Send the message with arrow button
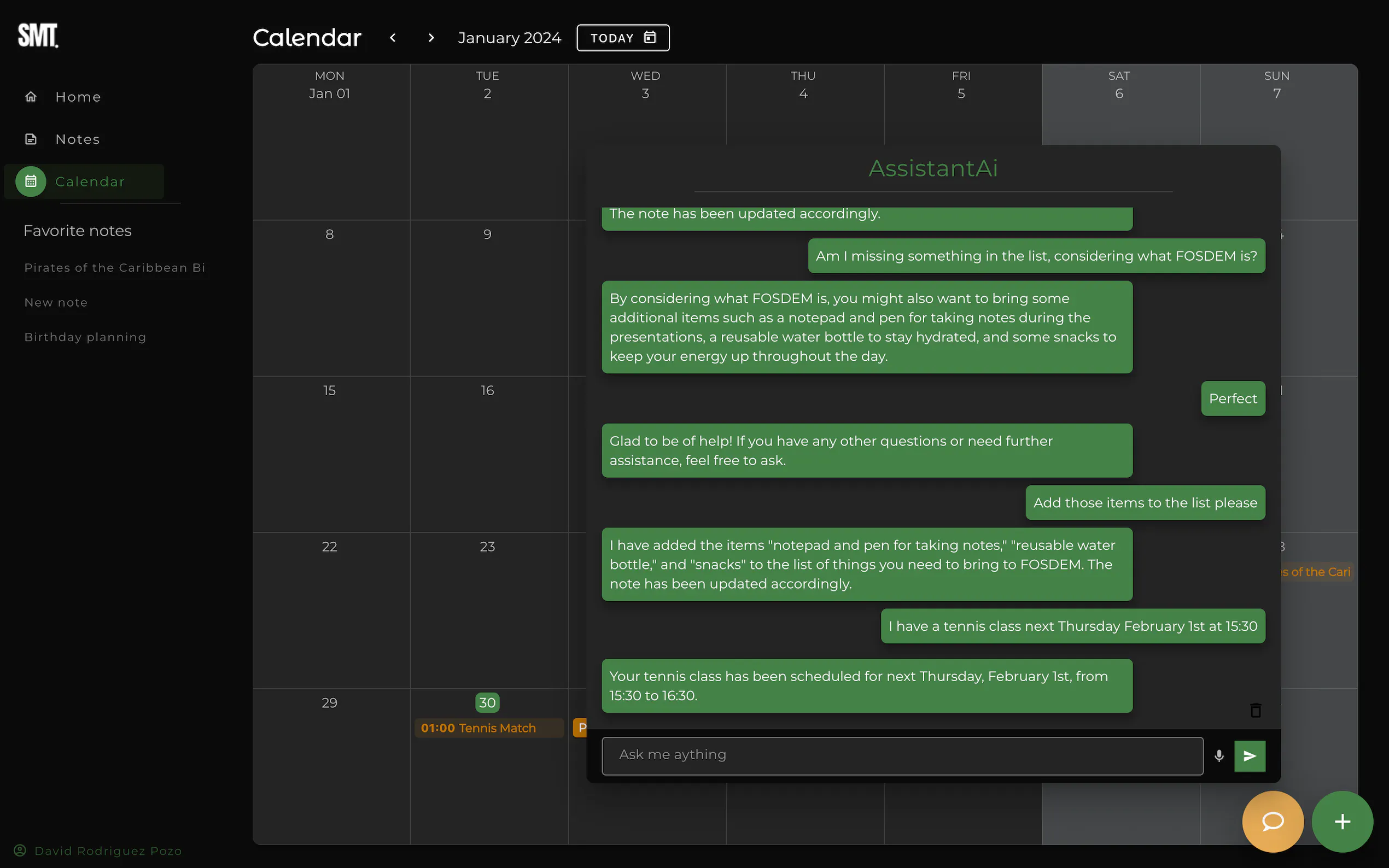1389x868 pixels. (x=1250, y=756)
